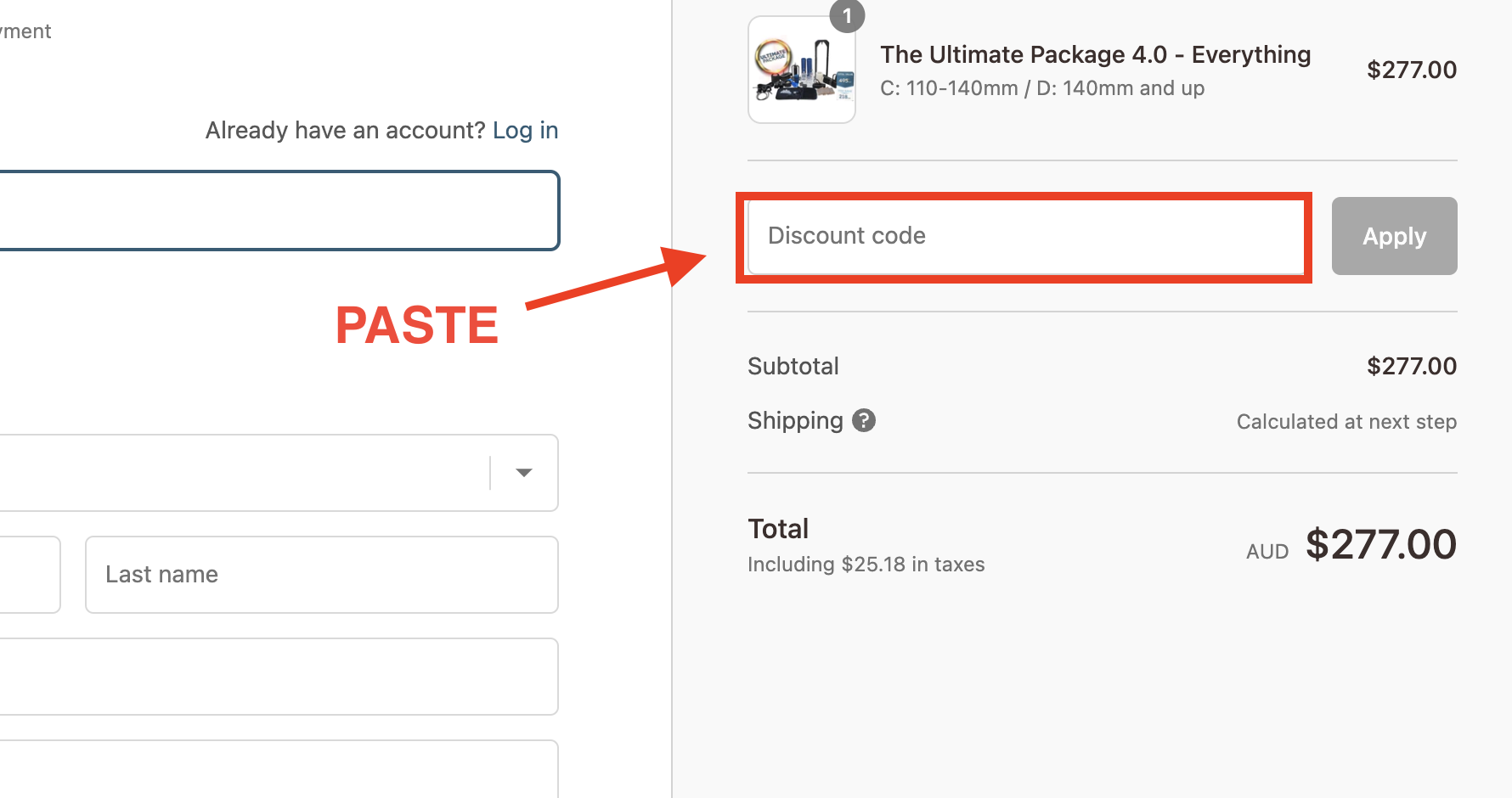
Task: Apply the discount code
Action: click(x=1394, y=236)
